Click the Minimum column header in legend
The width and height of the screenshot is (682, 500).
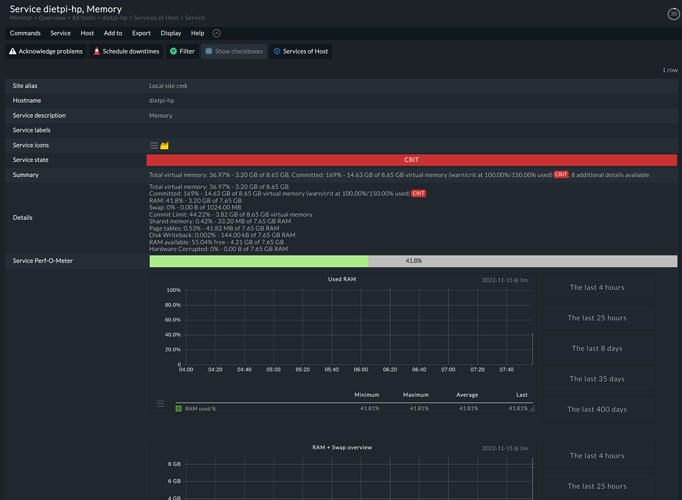pos(367,395)
